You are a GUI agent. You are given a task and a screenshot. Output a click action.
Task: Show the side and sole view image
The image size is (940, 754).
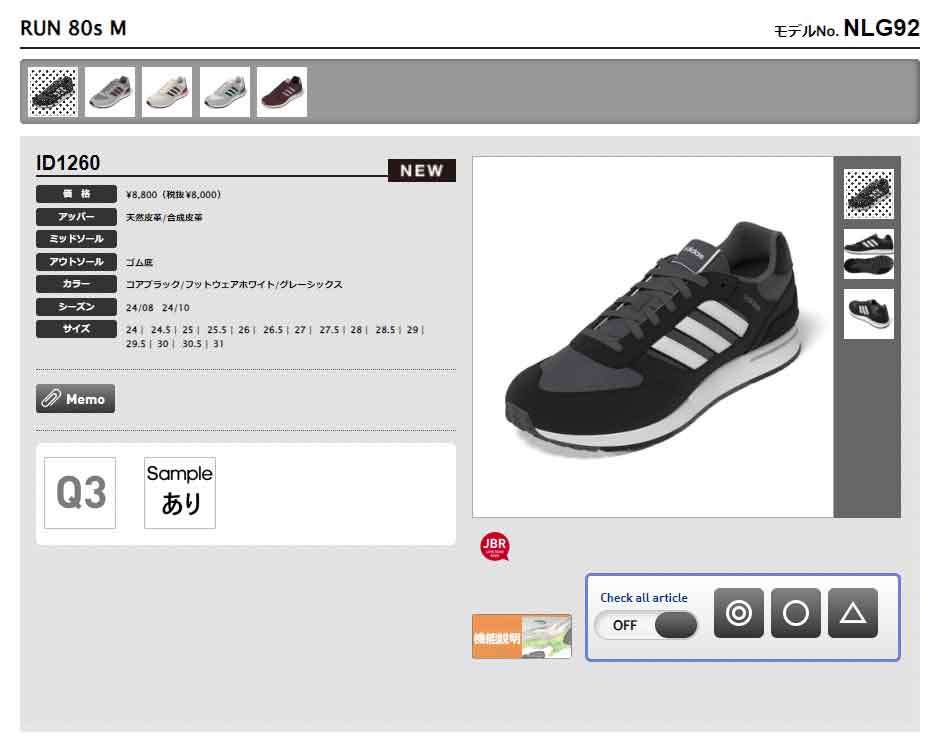[x=869, y=254]
